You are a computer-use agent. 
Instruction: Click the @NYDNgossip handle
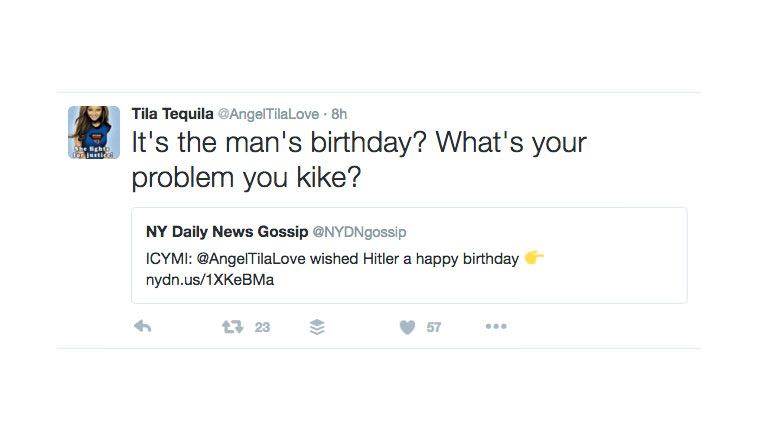360,232
